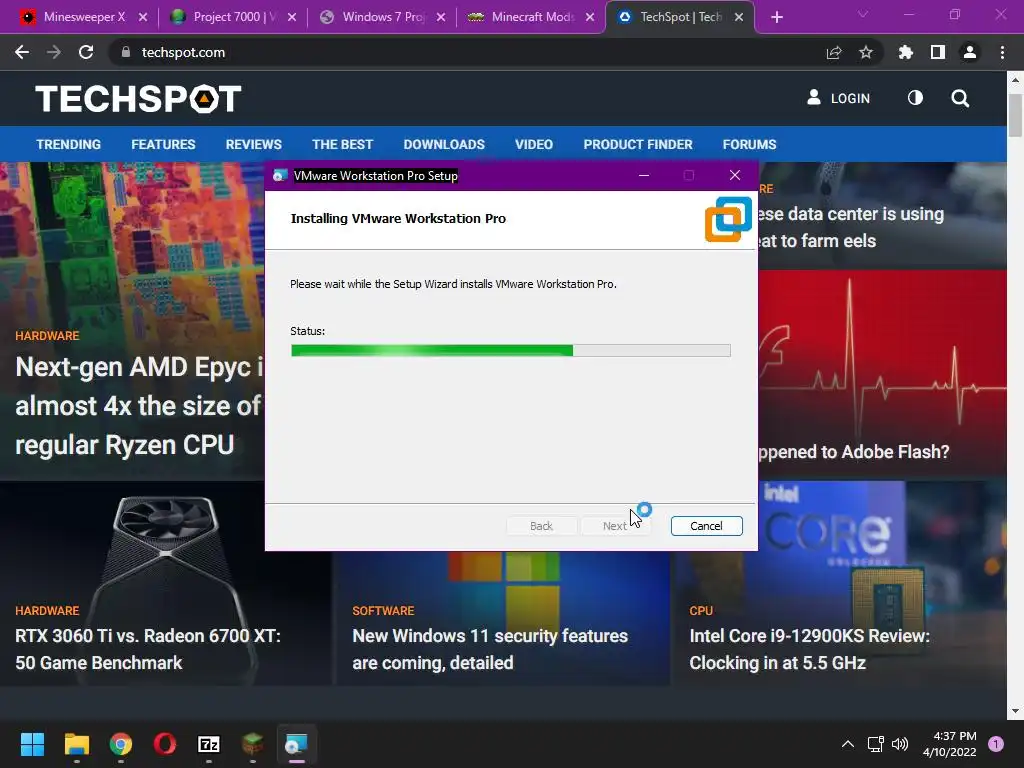Open THE BEST in TechSpot nav
Screen dimensions: 1024x768
[x=342, y=144]
